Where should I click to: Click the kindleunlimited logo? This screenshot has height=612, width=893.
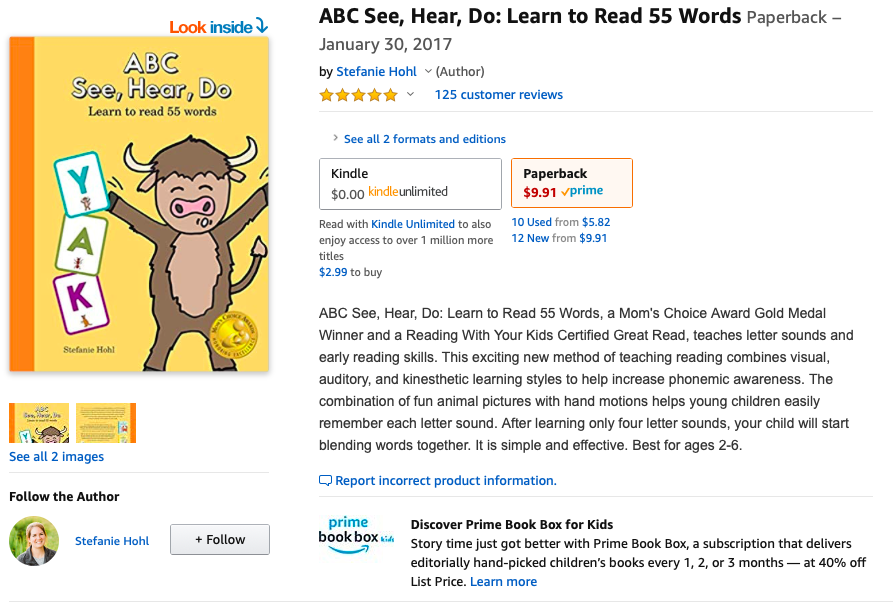coord(408,192)
